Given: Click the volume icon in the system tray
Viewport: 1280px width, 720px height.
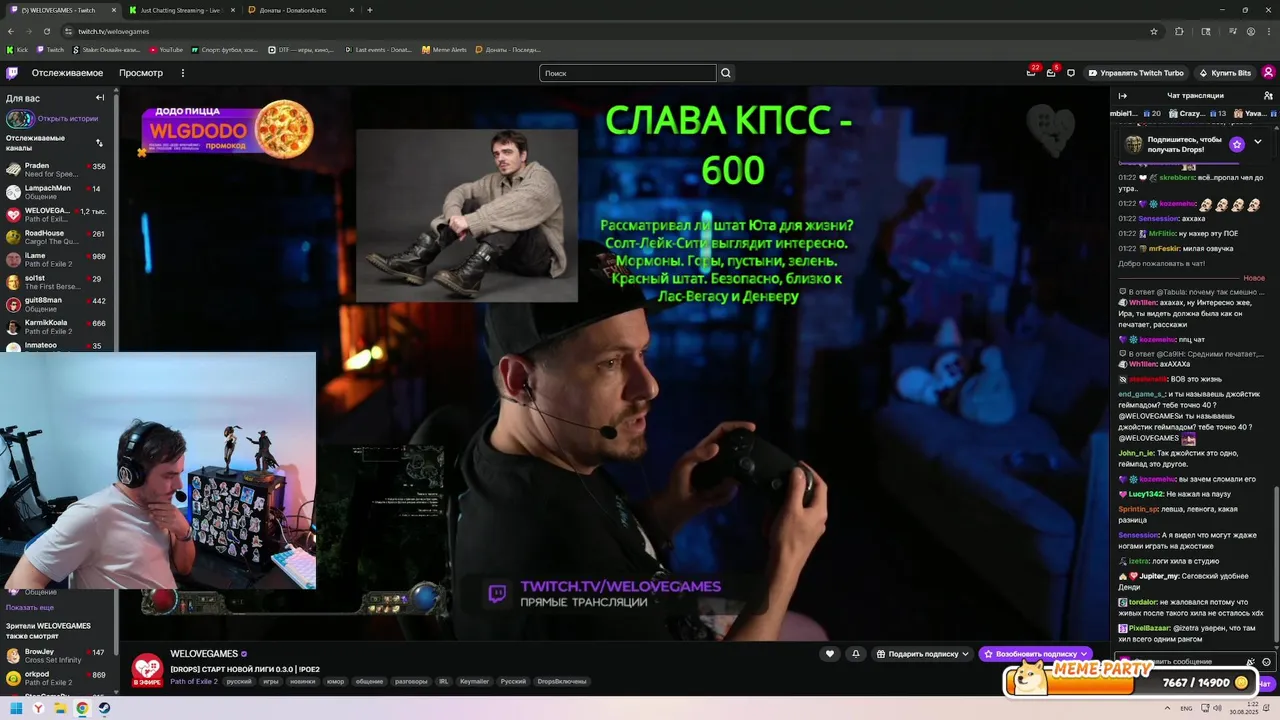Looking at the screenshot, I should [x=1217, y=708].
